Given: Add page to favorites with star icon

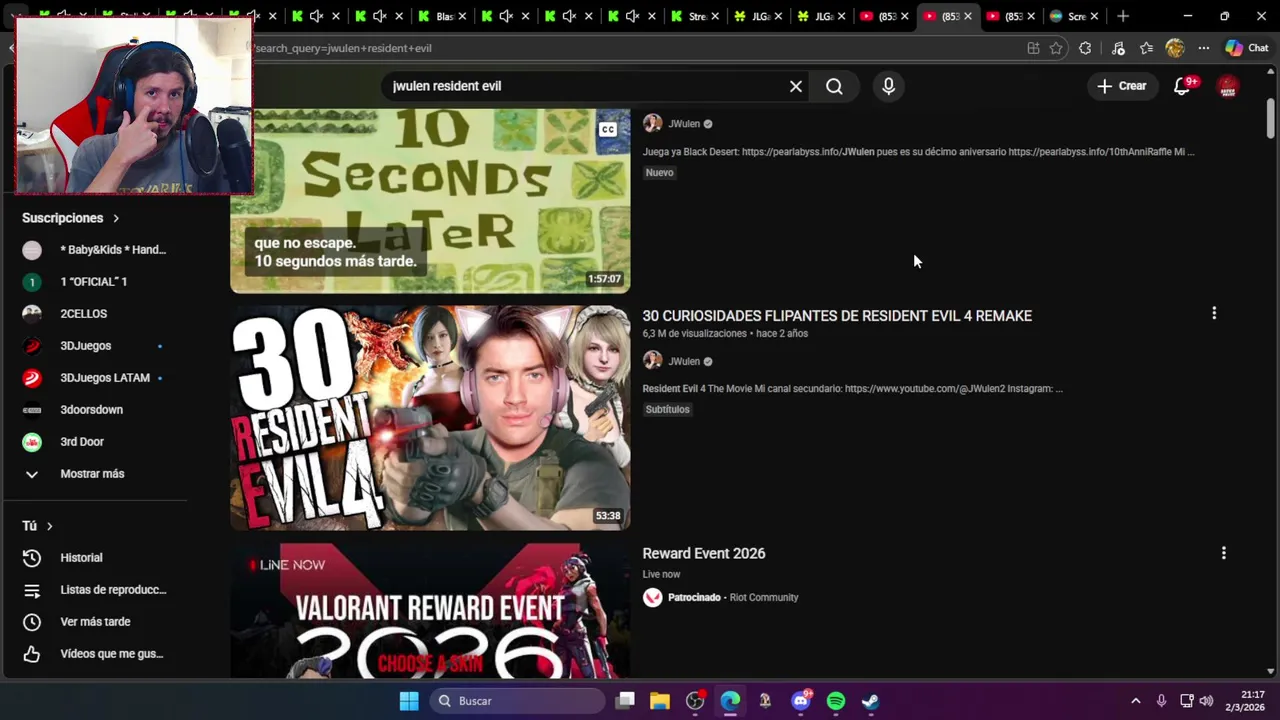Looking at the screenshot, I should tap(1056, 48).
